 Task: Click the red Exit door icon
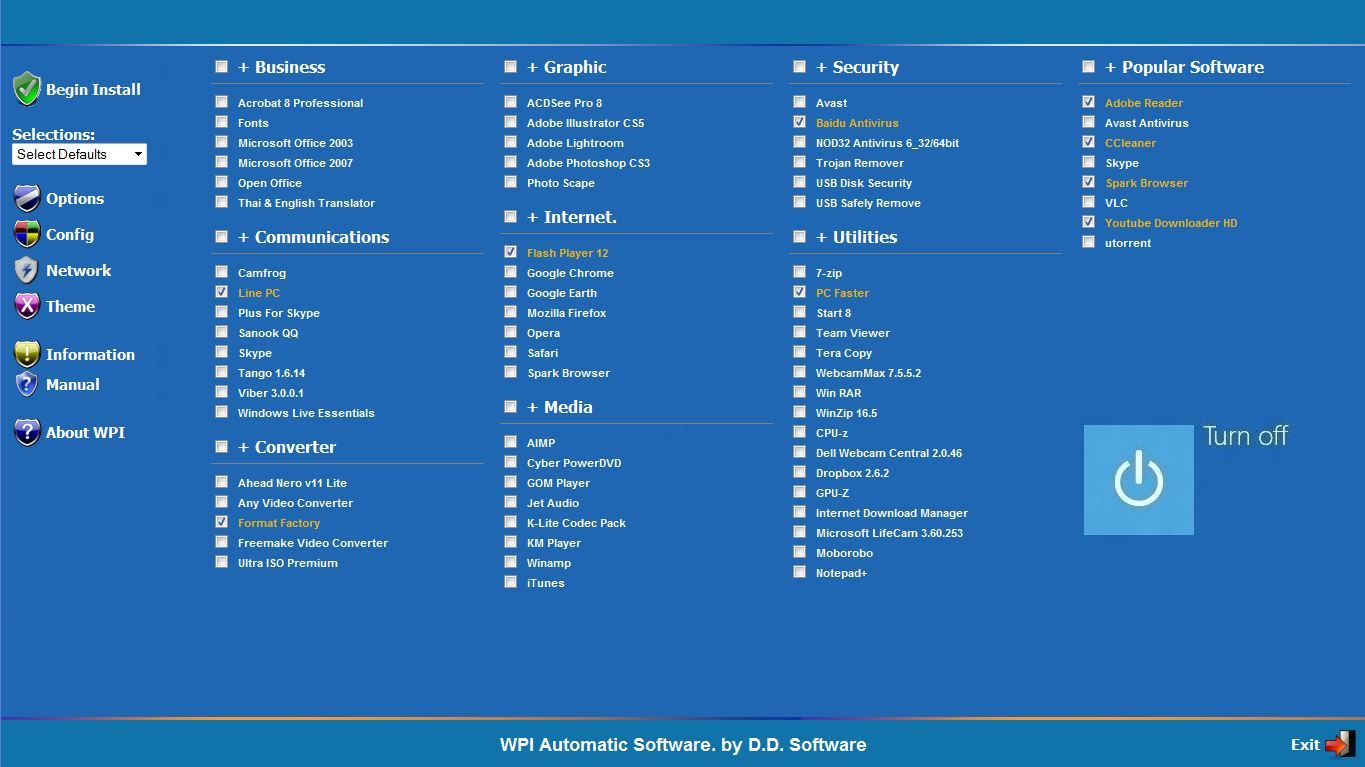coord(1339,744)
